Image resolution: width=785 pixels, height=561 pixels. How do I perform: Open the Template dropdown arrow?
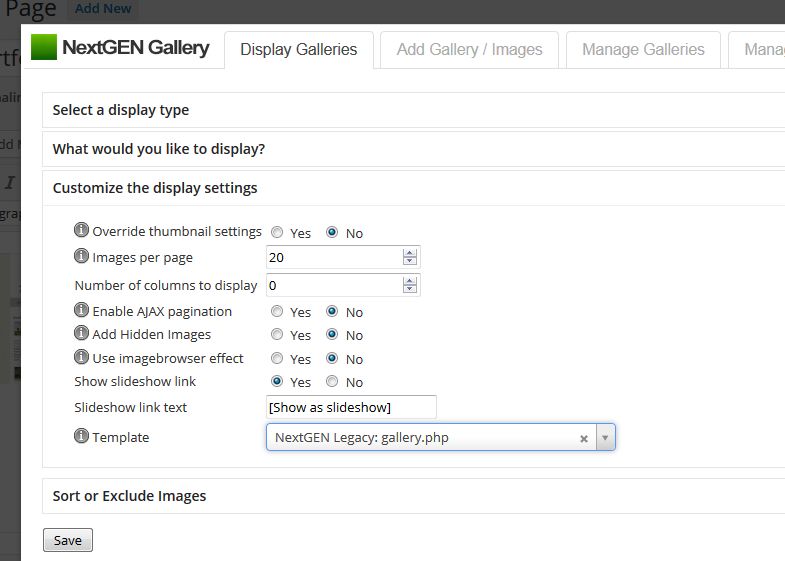coord(605,437)
